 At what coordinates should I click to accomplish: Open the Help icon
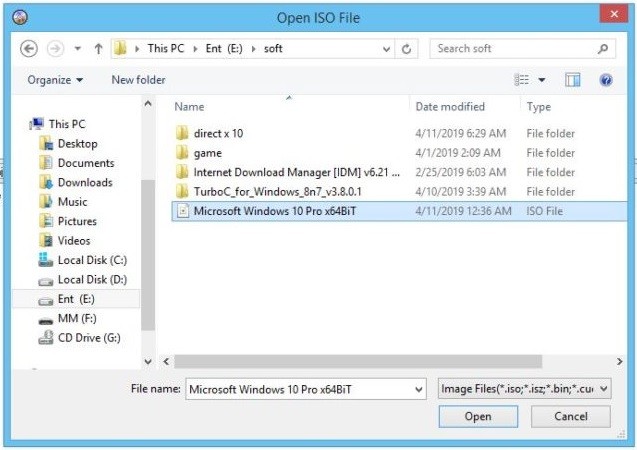(x=606, y=80)
